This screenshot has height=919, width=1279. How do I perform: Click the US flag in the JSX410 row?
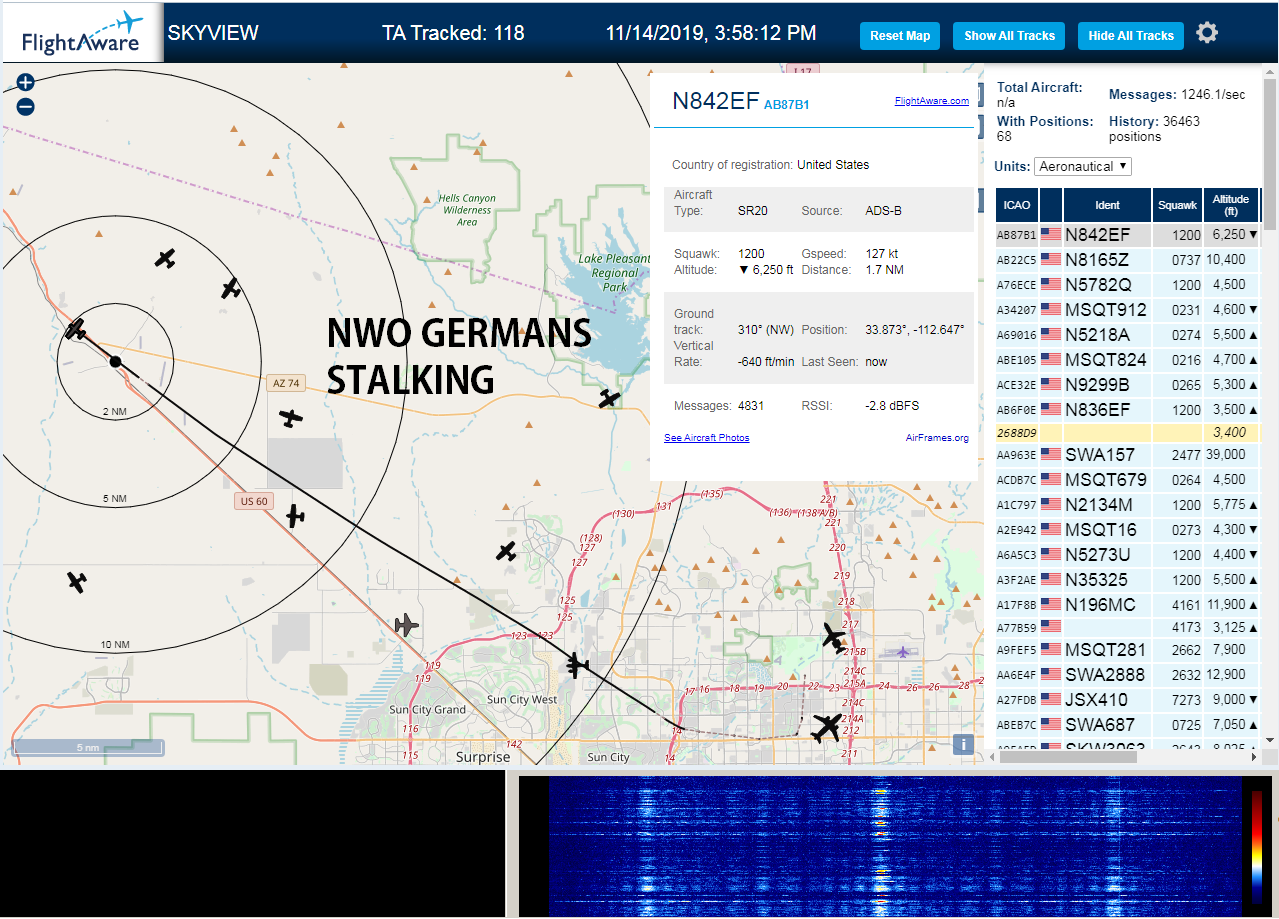[1051, 700]
